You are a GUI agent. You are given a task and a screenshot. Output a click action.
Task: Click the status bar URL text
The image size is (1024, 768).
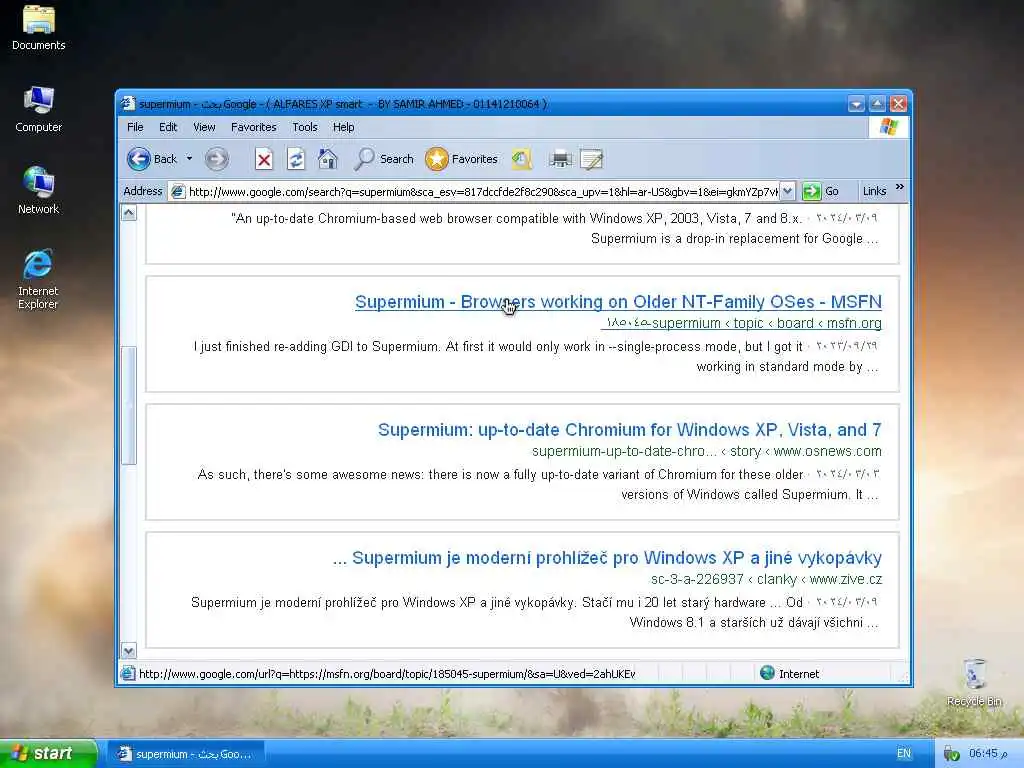coord(387,673)
